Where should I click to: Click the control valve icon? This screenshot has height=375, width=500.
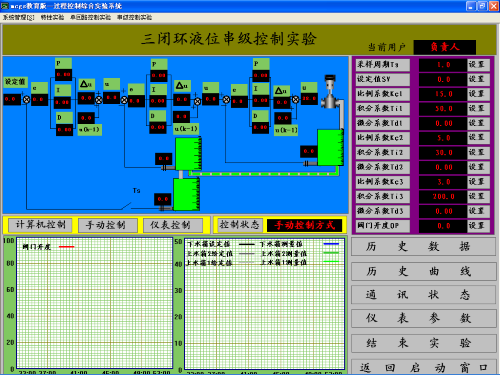(x=330, y=92)
